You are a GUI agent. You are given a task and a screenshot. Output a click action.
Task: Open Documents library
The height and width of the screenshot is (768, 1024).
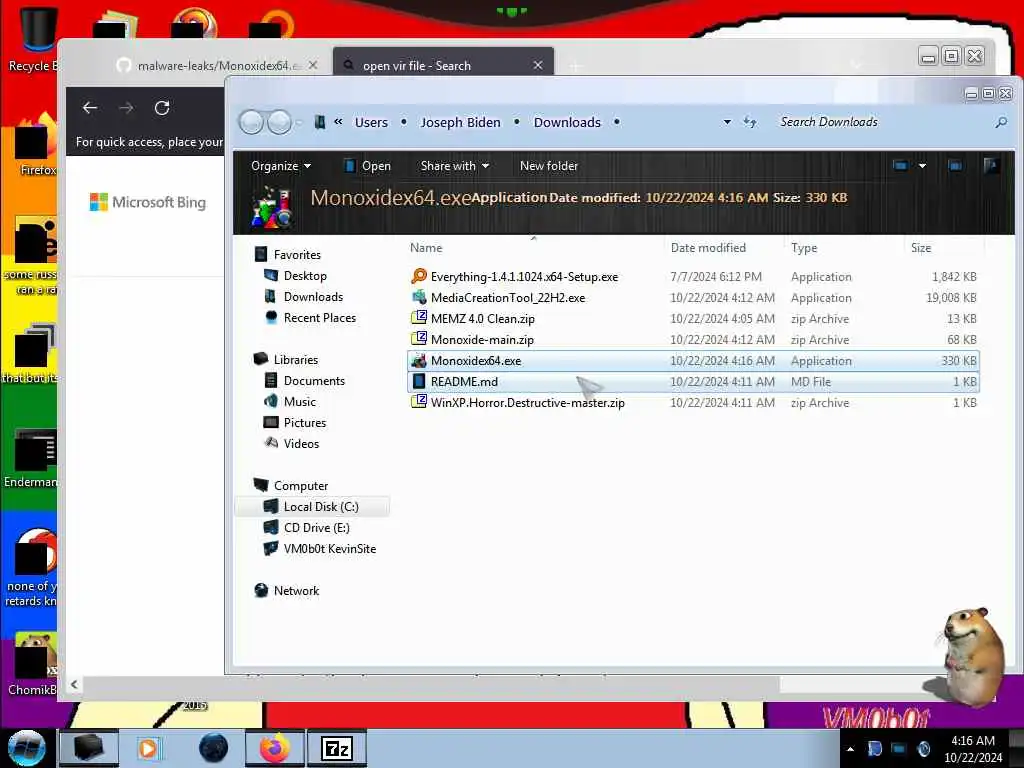[313, 381]
